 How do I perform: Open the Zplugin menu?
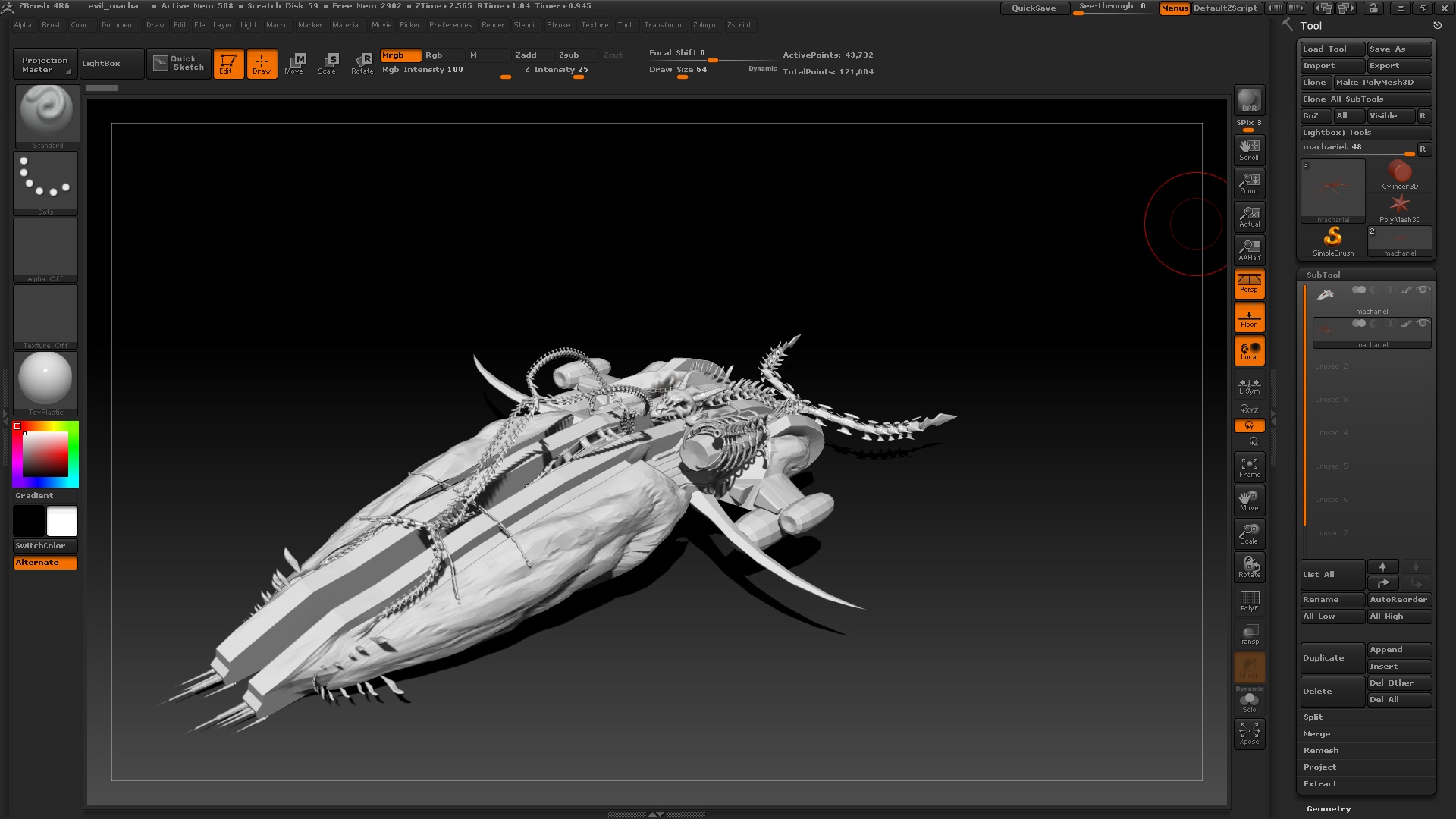(704, 25)
